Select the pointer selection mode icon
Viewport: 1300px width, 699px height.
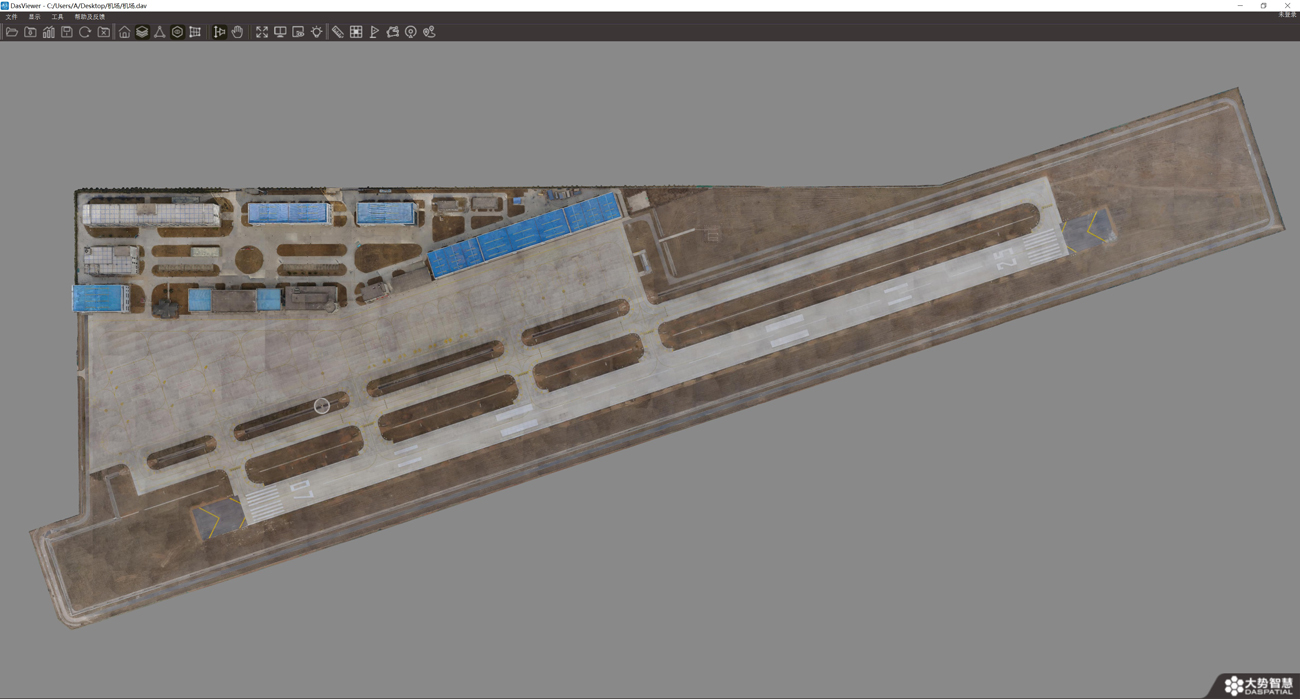219,32
